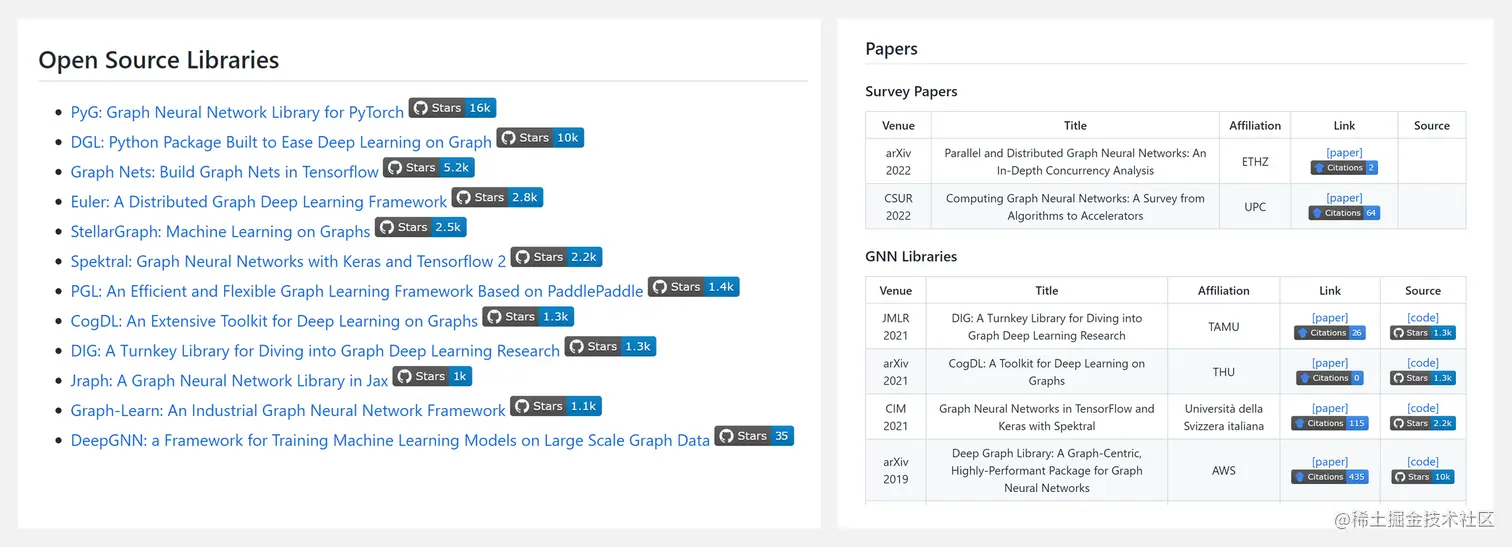Click the ETHZ affiliation cell
This screenshot has height=547, width=1512.
1255,162
